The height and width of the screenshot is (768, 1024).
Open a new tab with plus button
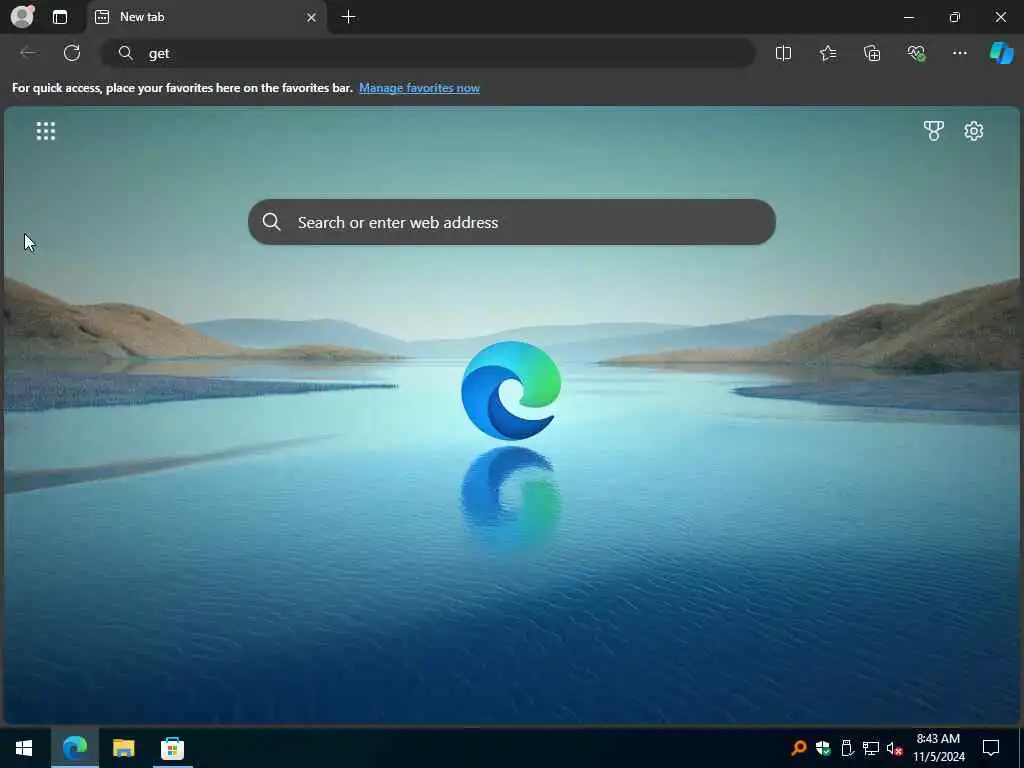[349, 17]
